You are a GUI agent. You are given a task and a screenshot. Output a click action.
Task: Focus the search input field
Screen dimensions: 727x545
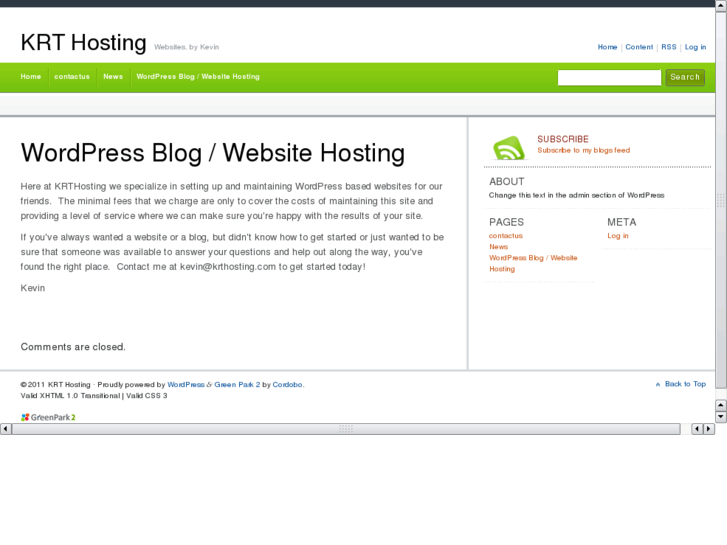pyautogui.click(x=609, y=77)
